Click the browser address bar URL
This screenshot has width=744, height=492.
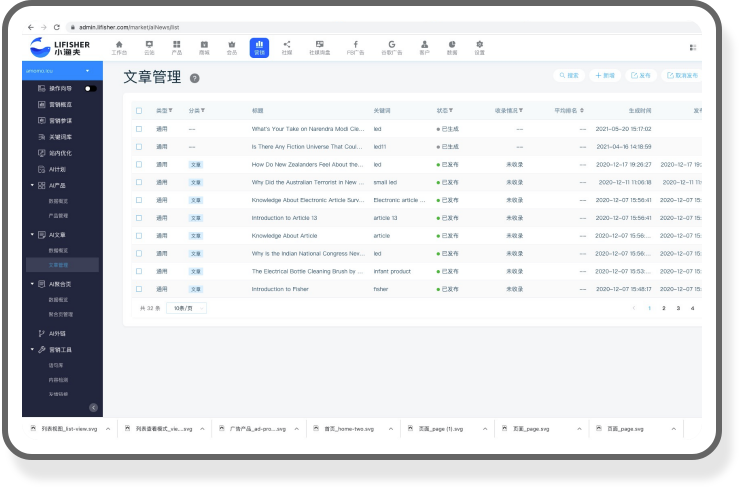[129, 28]
